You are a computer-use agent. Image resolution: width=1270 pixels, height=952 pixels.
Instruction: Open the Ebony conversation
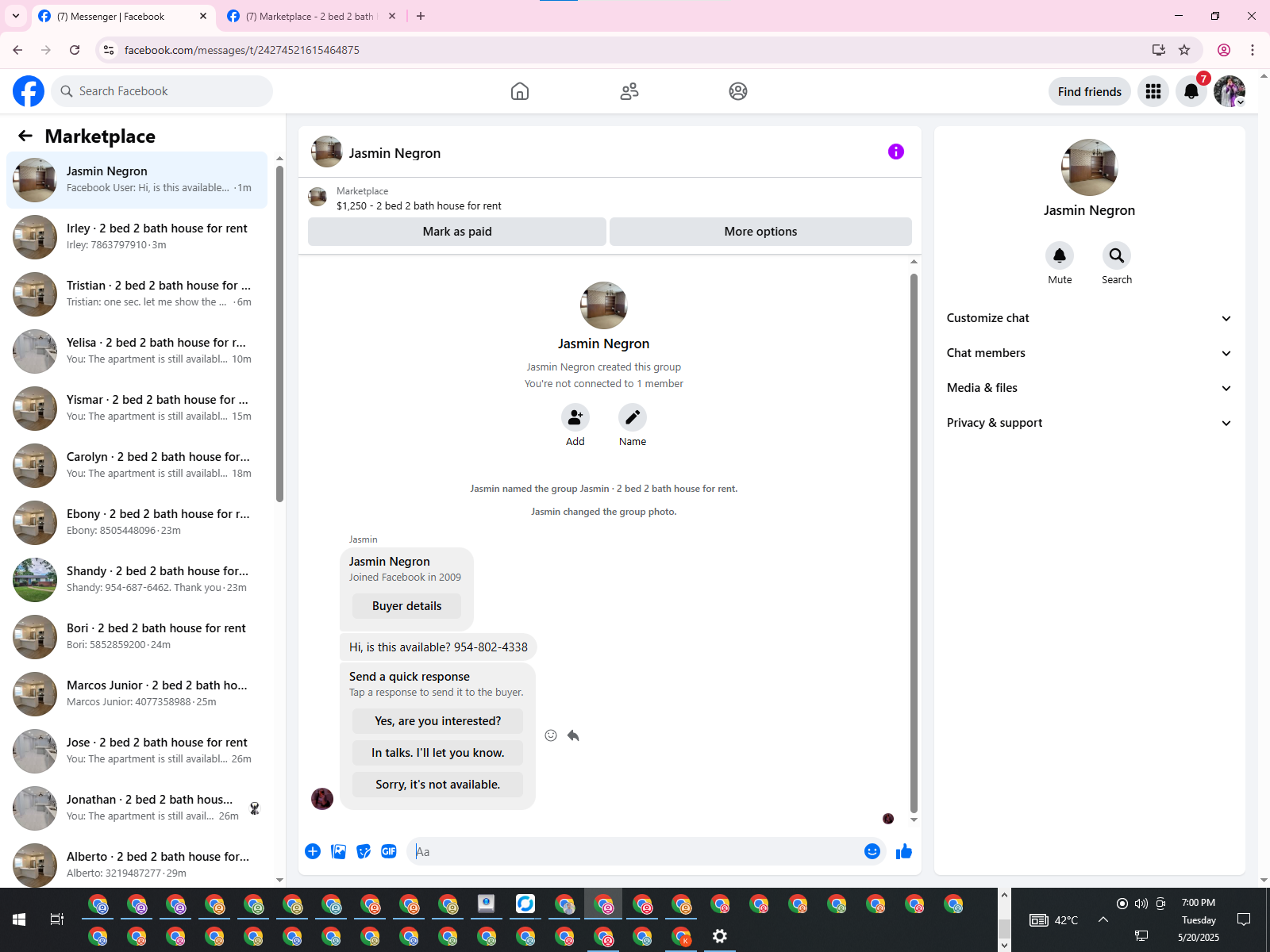click(137, 522)
